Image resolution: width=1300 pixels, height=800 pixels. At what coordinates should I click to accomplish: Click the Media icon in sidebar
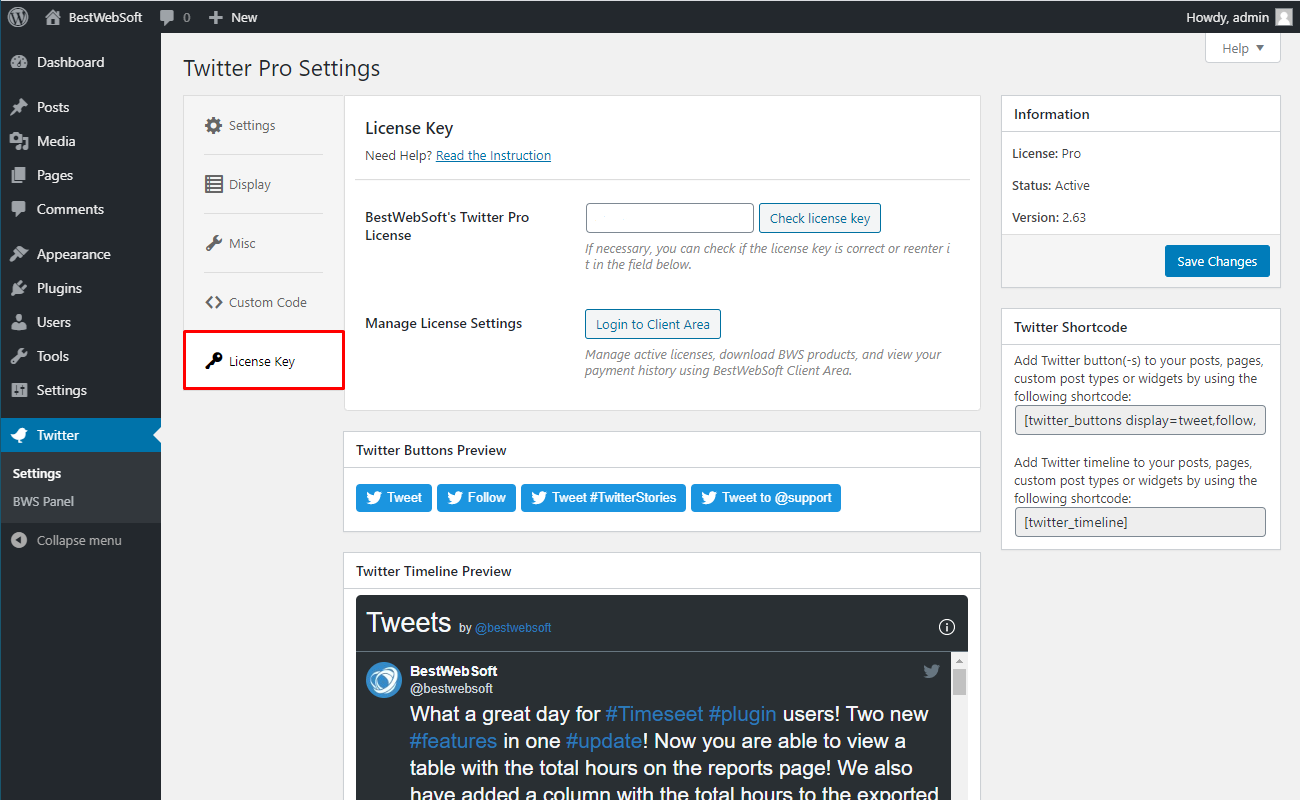pos(19,141)
